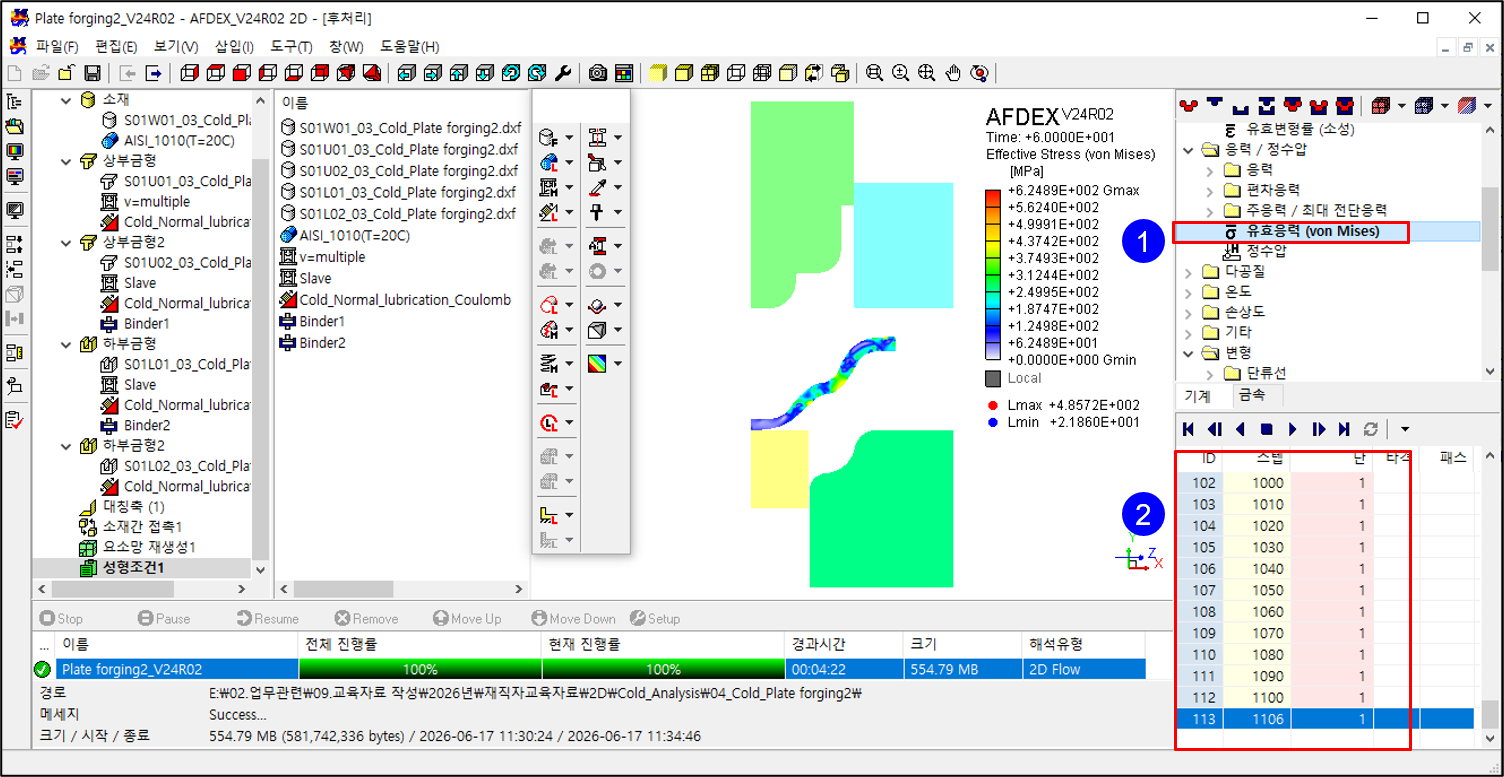Open the 파일(F) menu
1504x777 pixels.
point(57,47)
